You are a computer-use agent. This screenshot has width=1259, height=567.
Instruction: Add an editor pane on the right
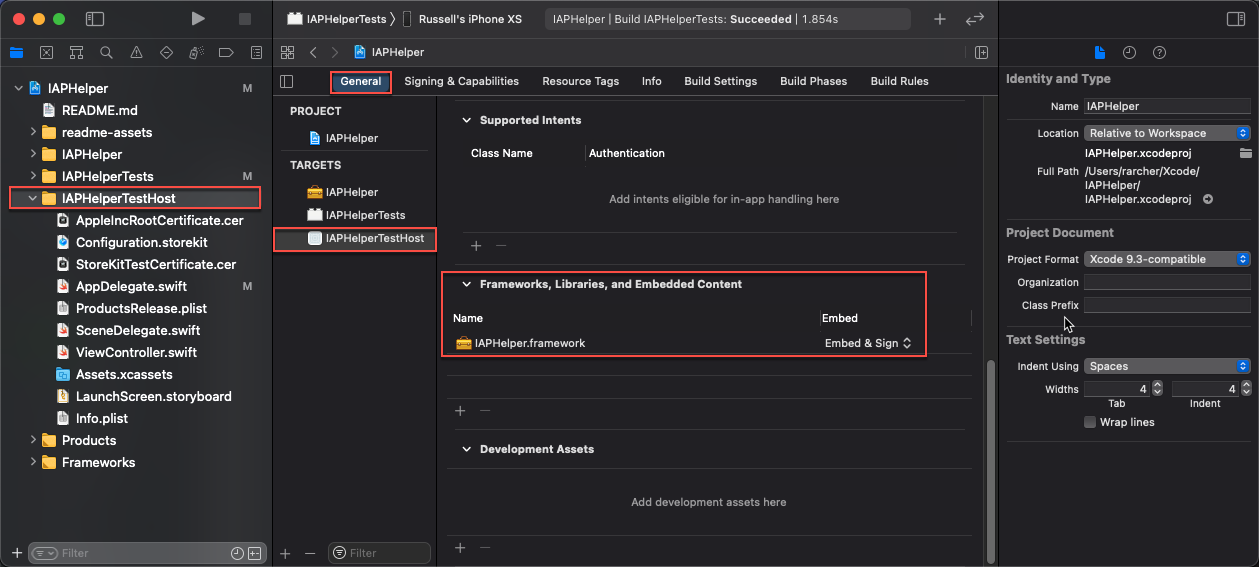click(x=982, y=52)
